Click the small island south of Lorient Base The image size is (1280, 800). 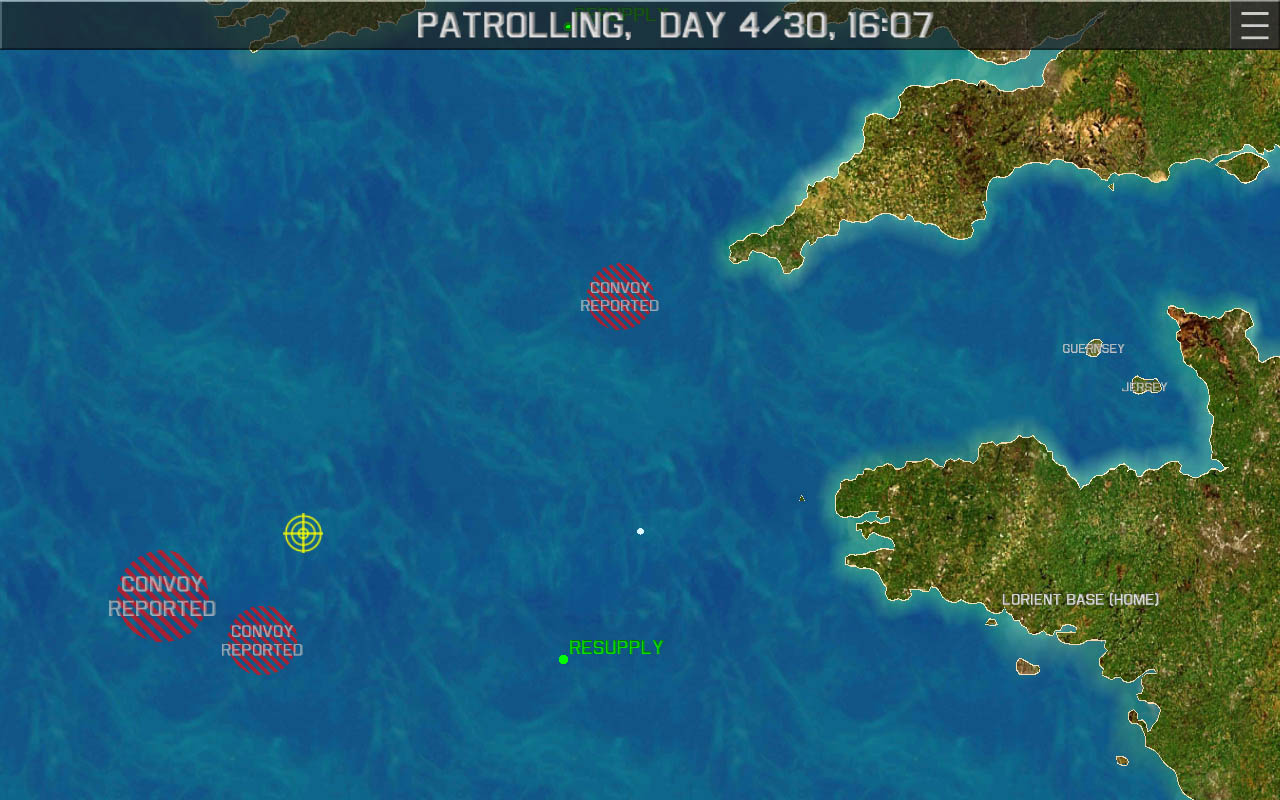(1027, 666)
